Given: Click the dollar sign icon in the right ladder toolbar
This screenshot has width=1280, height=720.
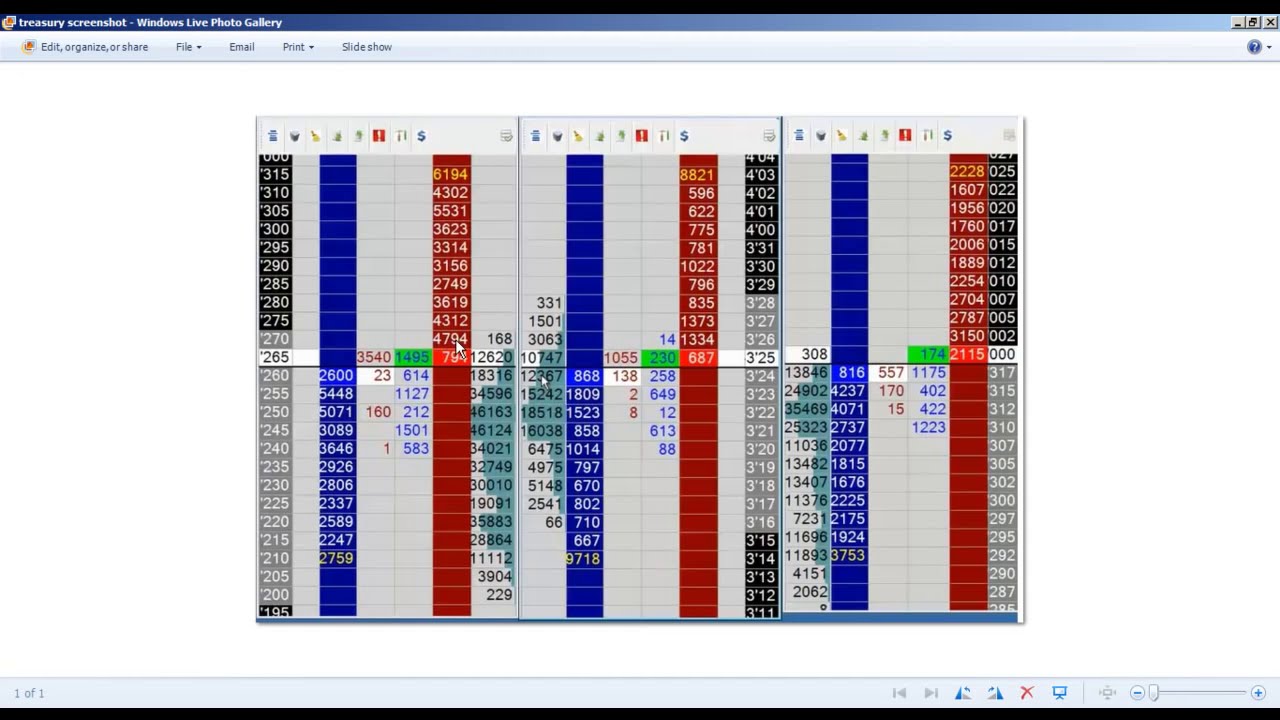Looking at the screenshot, I should (947, 135).
